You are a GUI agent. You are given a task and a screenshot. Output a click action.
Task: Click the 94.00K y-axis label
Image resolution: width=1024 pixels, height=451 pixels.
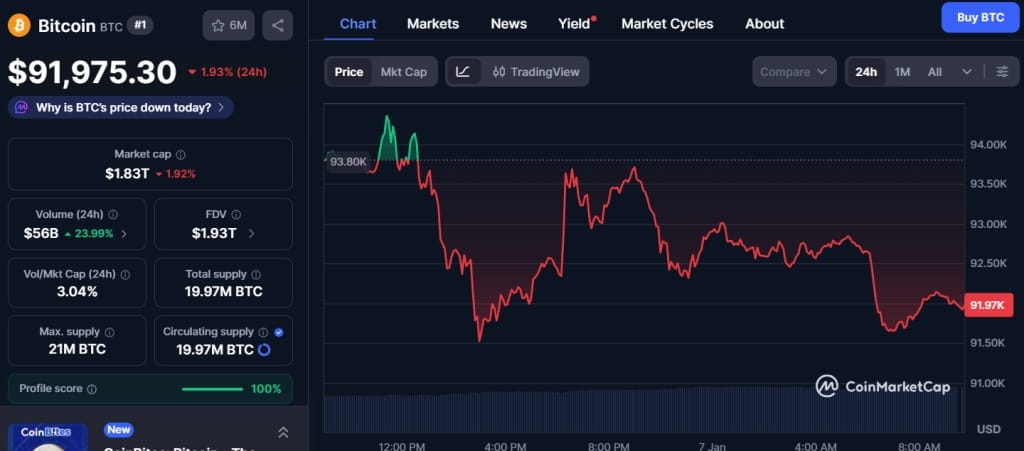pos(989,144)
